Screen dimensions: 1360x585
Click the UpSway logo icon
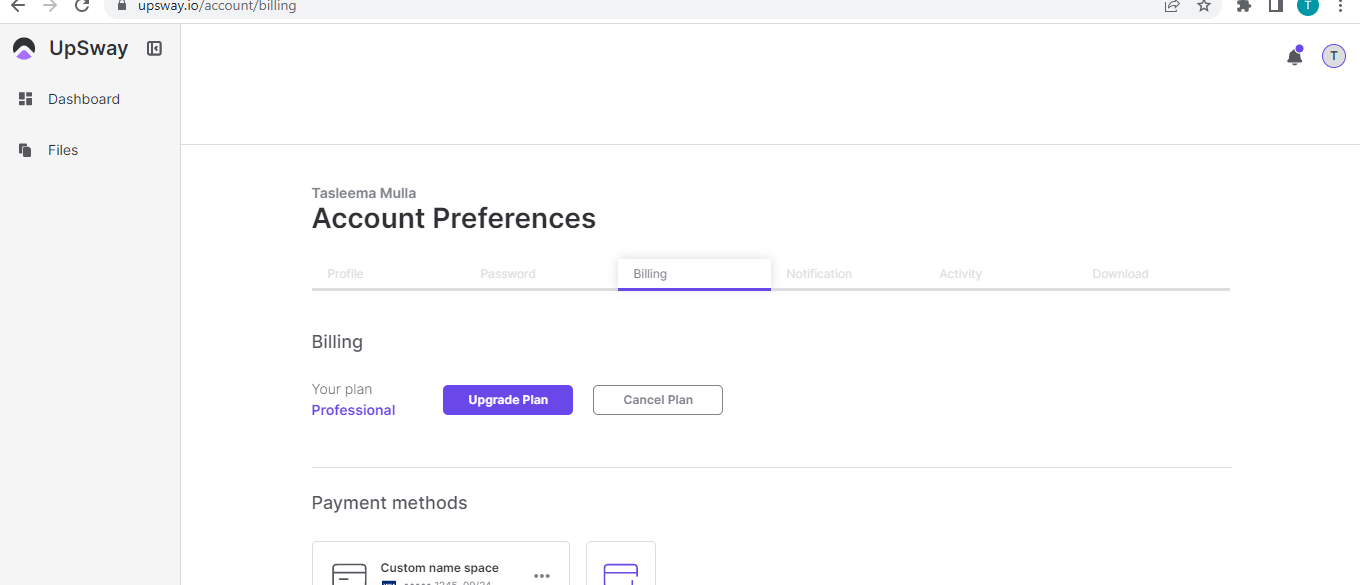point(24,48)
